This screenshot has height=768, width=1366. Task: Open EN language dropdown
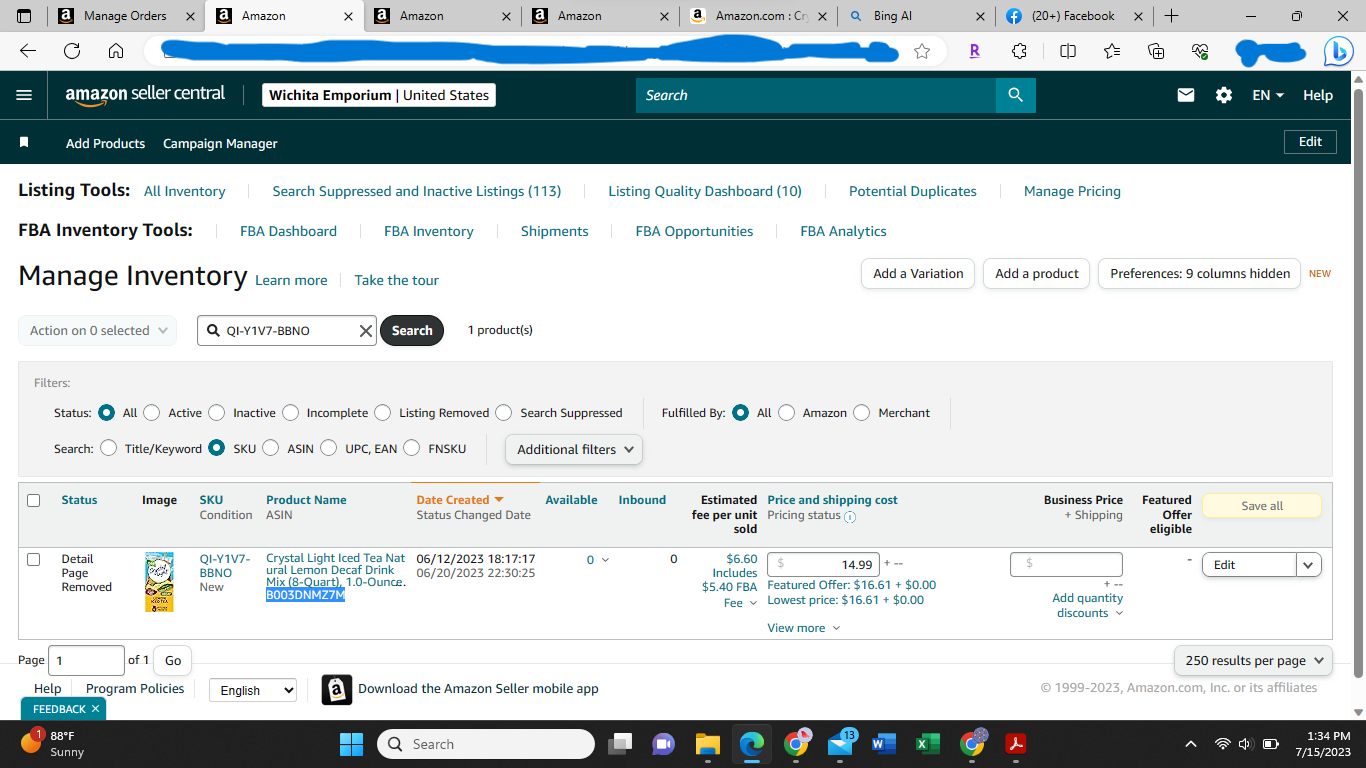tap(1268, 95)
